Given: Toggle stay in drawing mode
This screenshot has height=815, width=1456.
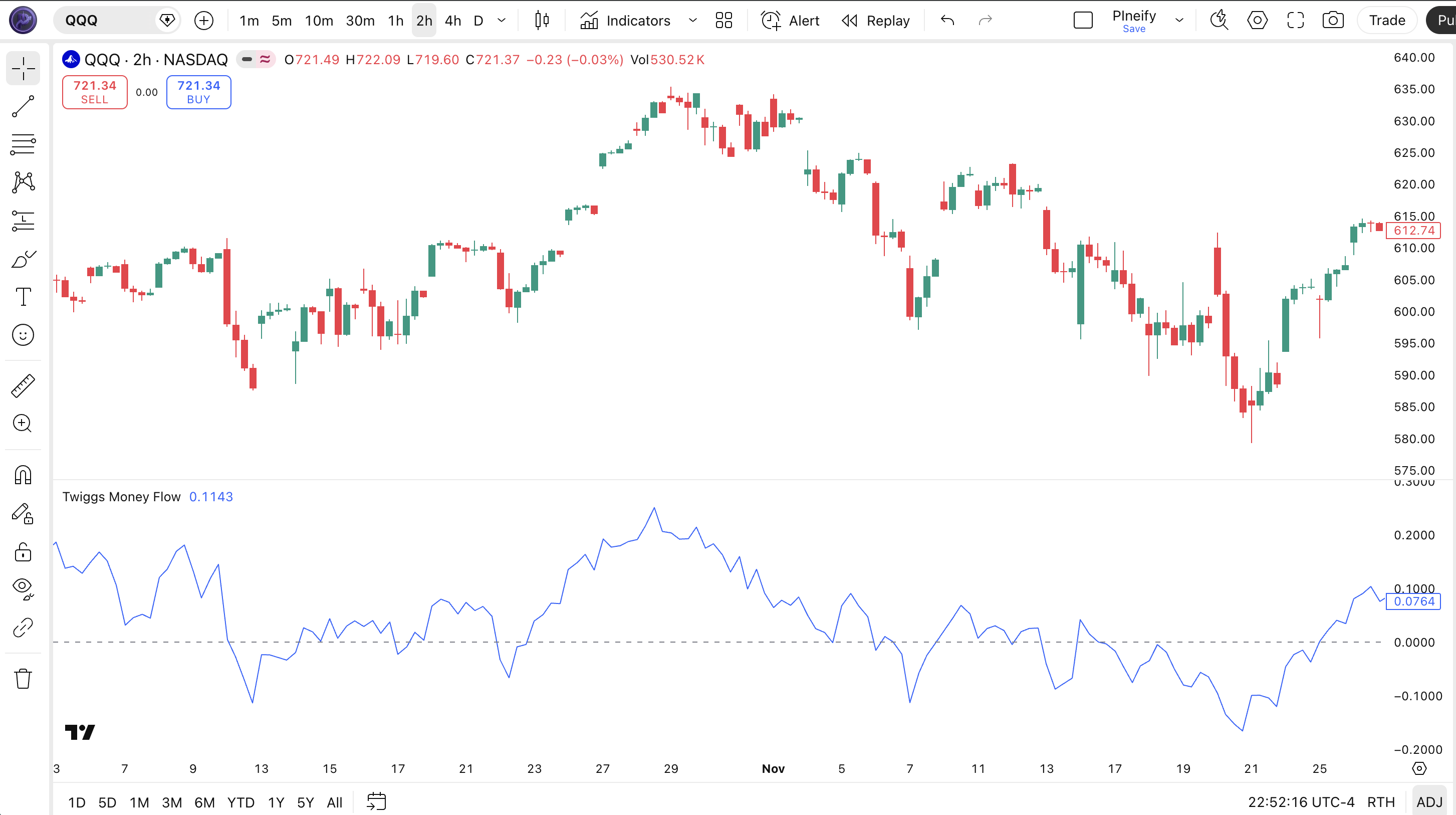Looking at the screenshot, I should tap(23, 514).
